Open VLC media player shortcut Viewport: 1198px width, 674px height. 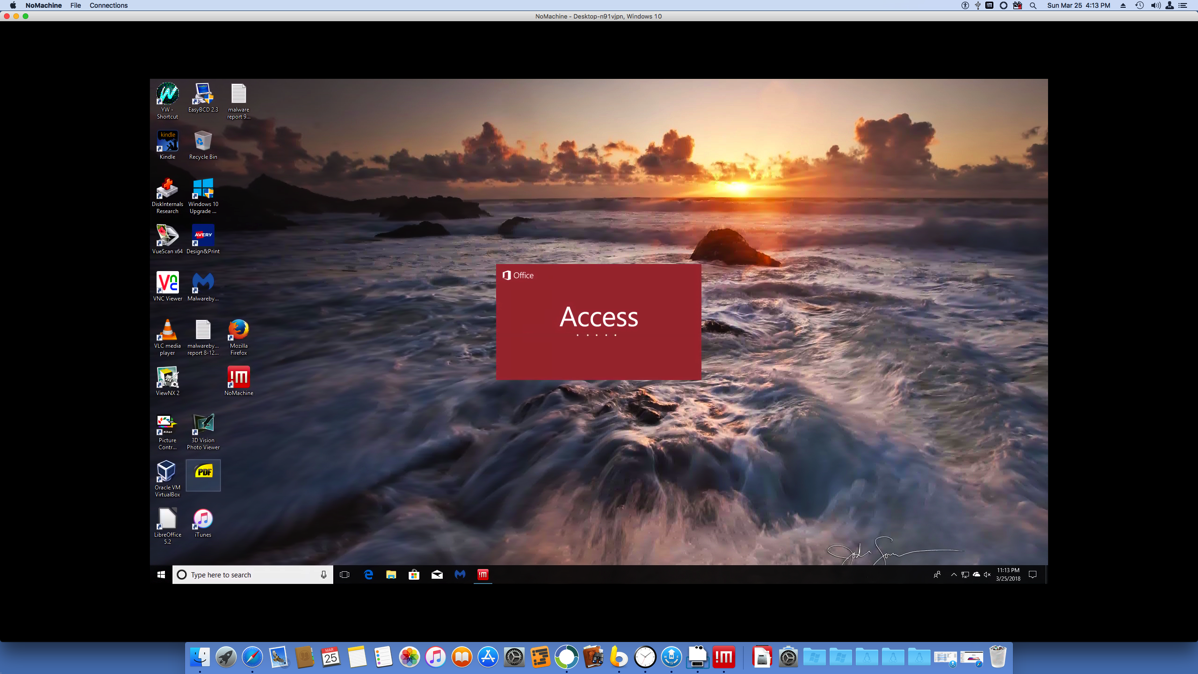point(167,337)
